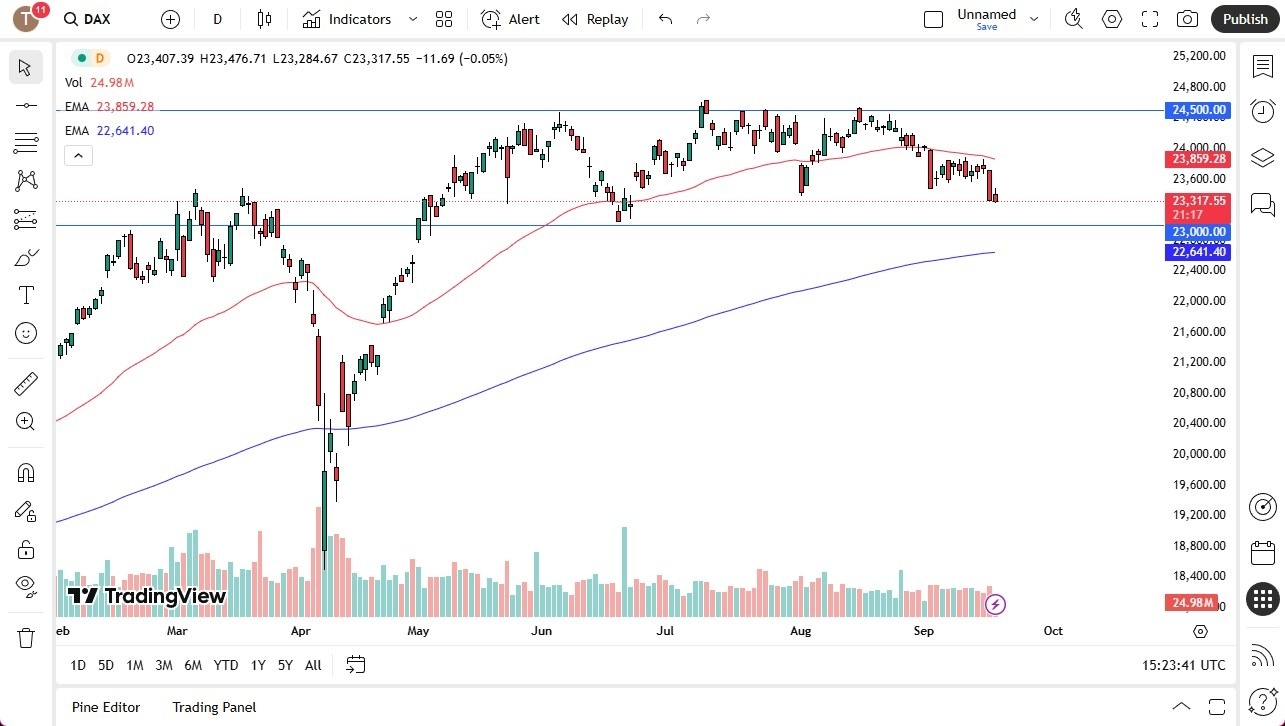Open the Trading Panel

click(x=213, y=707)
